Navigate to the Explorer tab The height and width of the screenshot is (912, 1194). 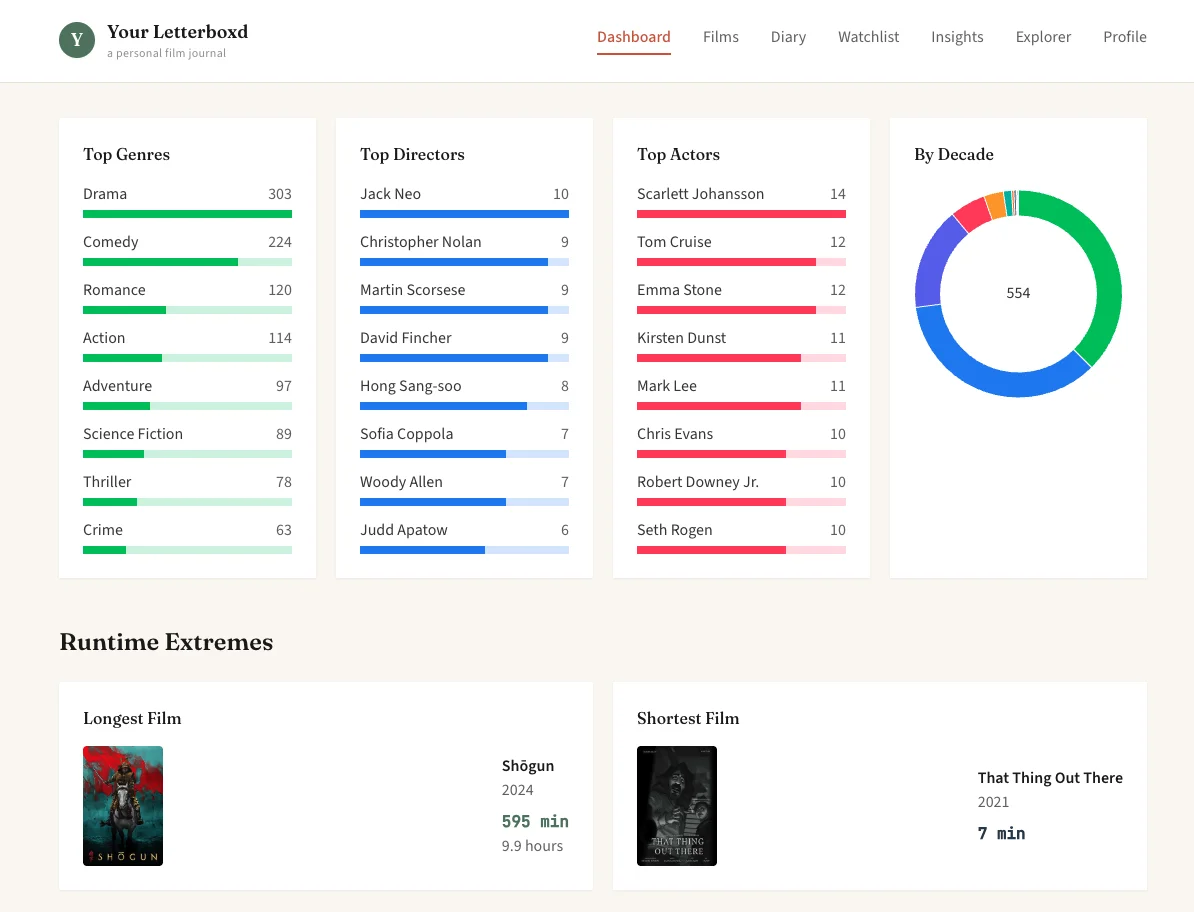click(1043, 37)
